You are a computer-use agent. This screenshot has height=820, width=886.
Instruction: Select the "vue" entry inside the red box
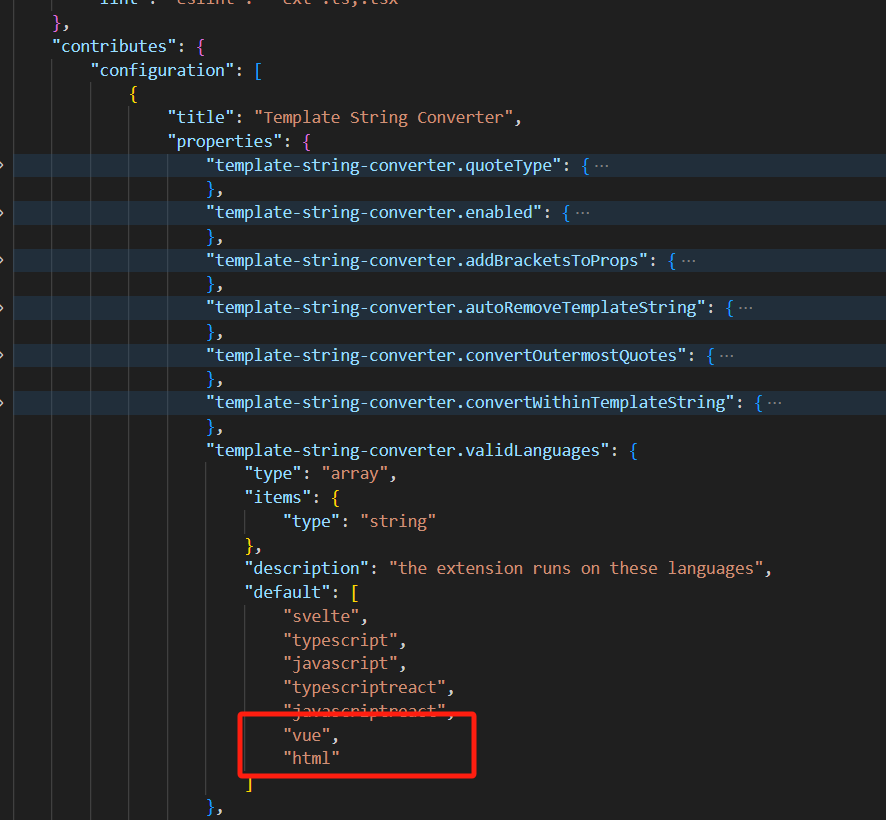click(311, 734)
